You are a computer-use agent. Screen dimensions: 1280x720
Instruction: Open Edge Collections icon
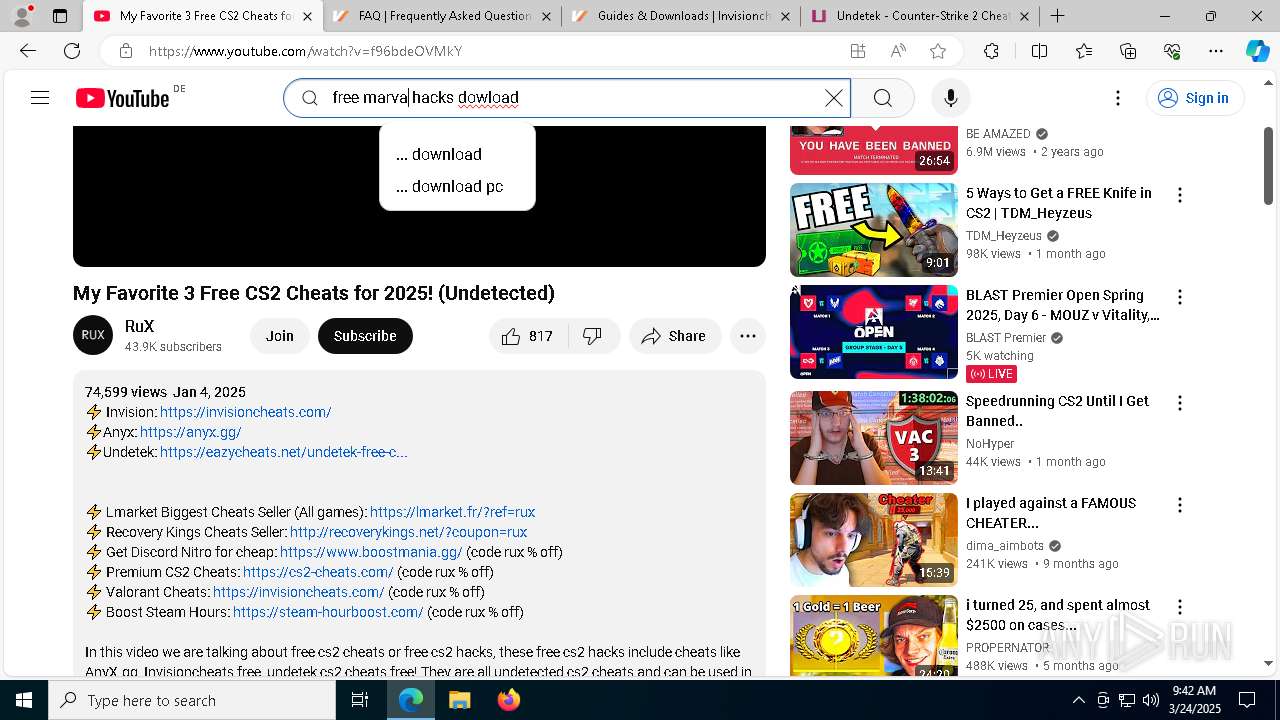[1128, 51]
